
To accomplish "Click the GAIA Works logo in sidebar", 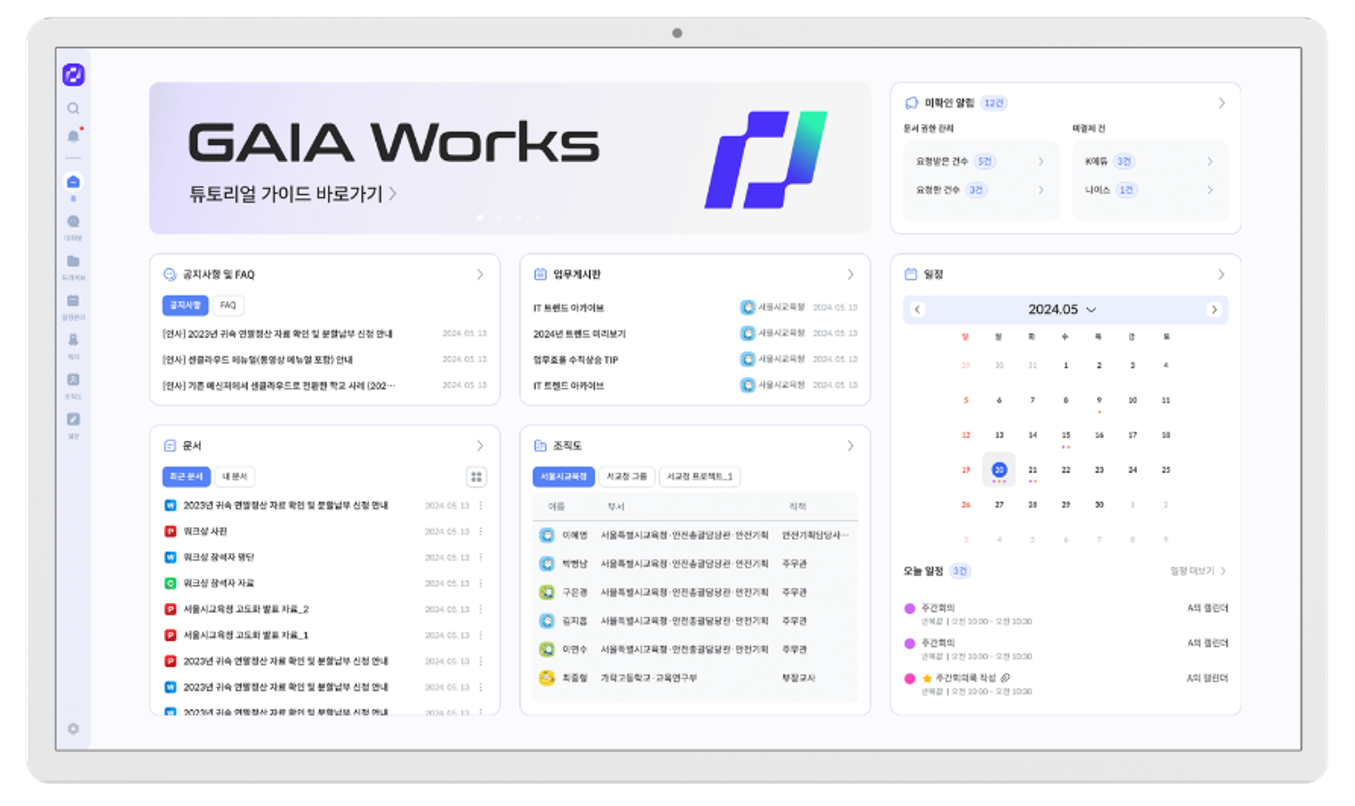I will [x=73, y=75].
